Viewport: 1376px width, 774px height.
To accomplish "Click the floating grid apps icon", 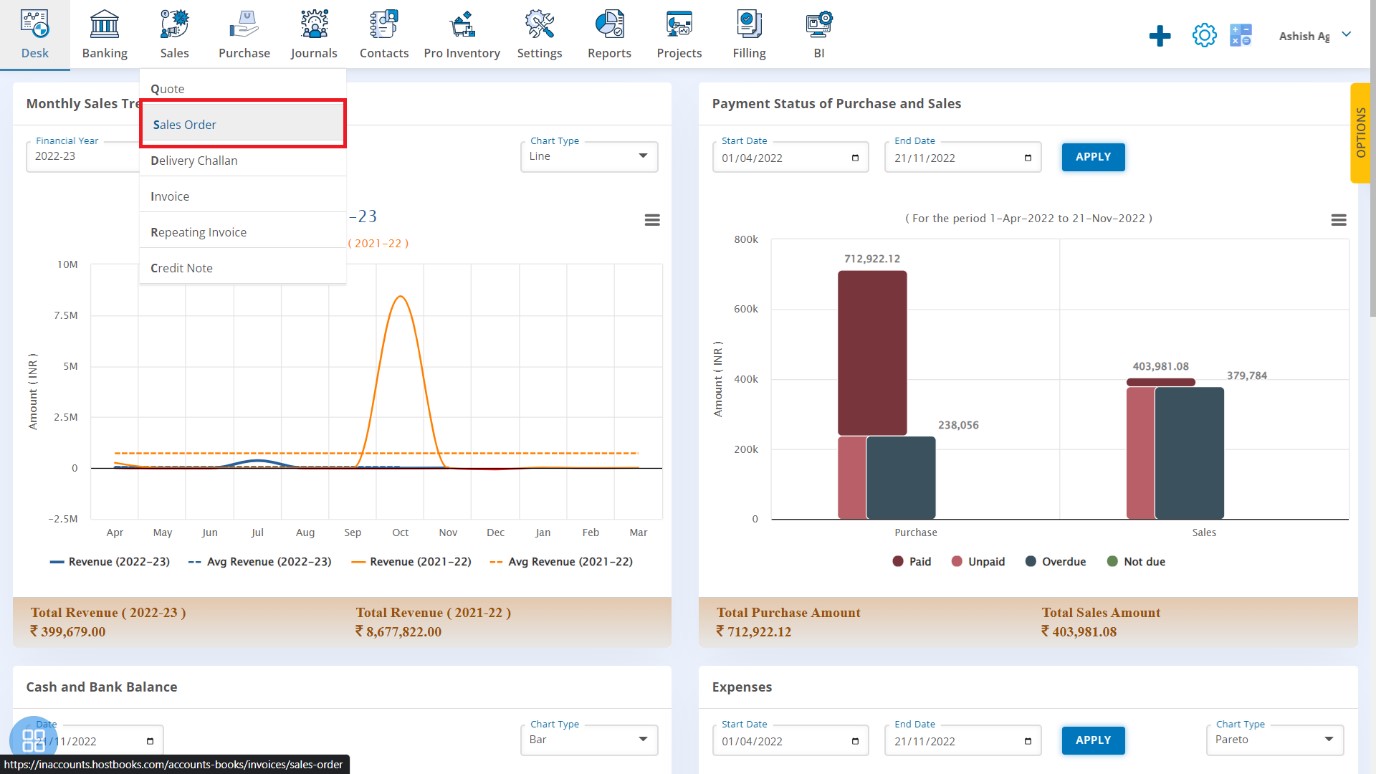I will click(33, 740).
